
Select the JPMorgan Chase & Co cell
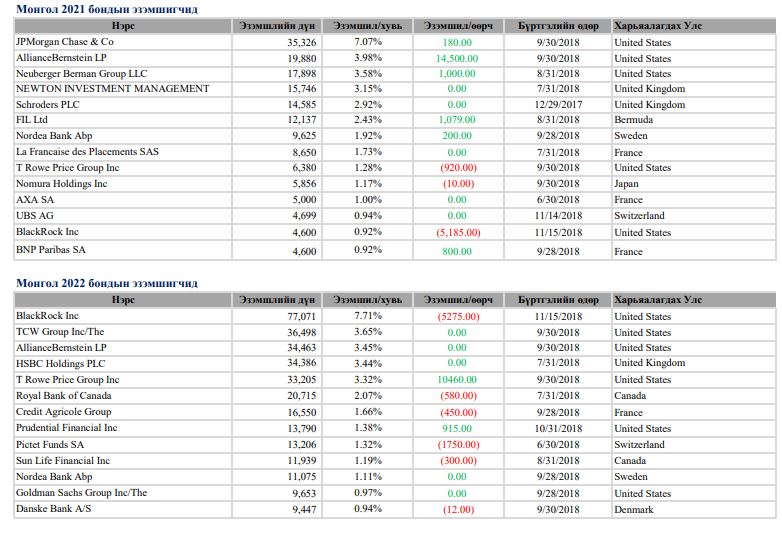point(65,42)
